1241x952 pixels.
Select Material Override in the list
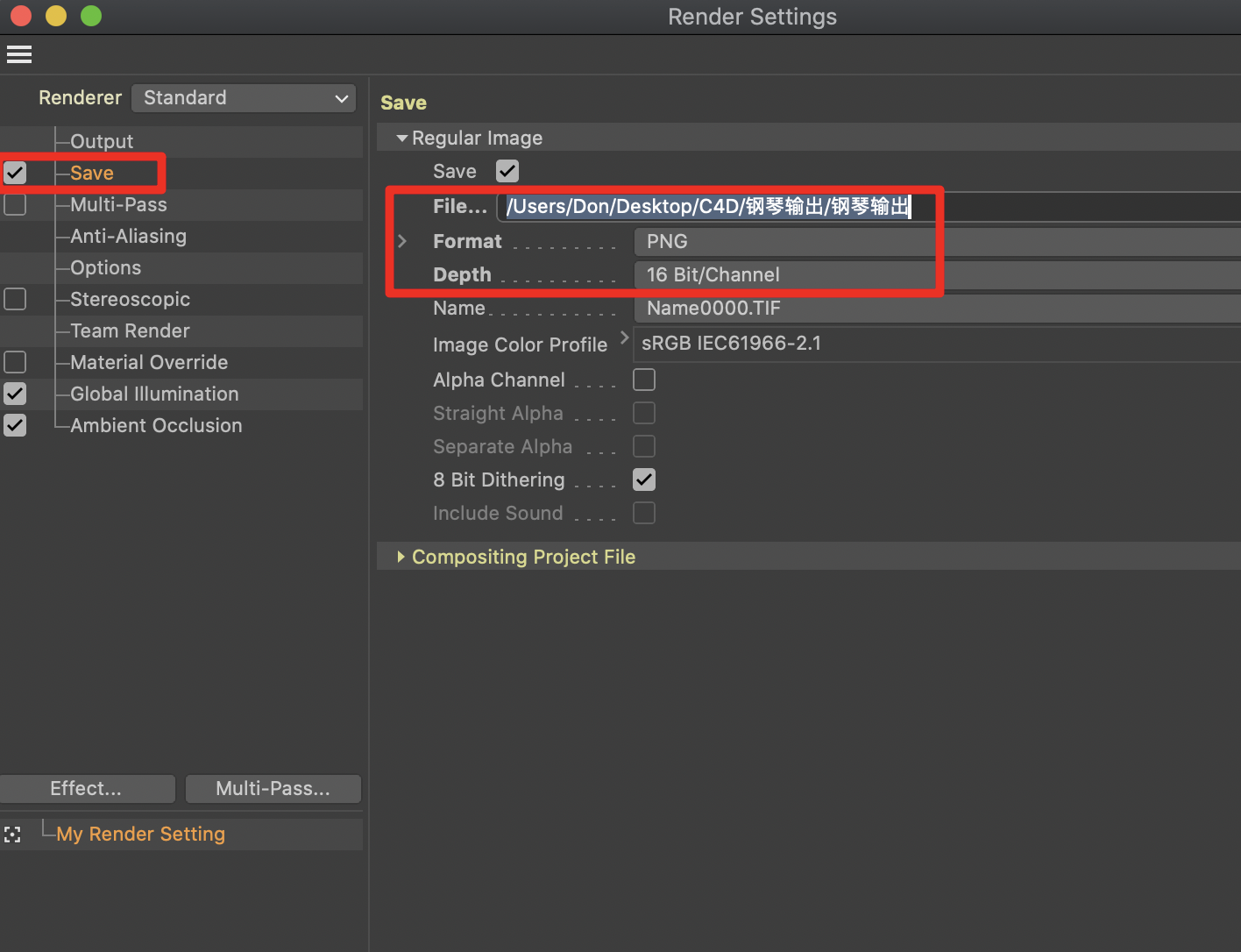coord(149,362)
